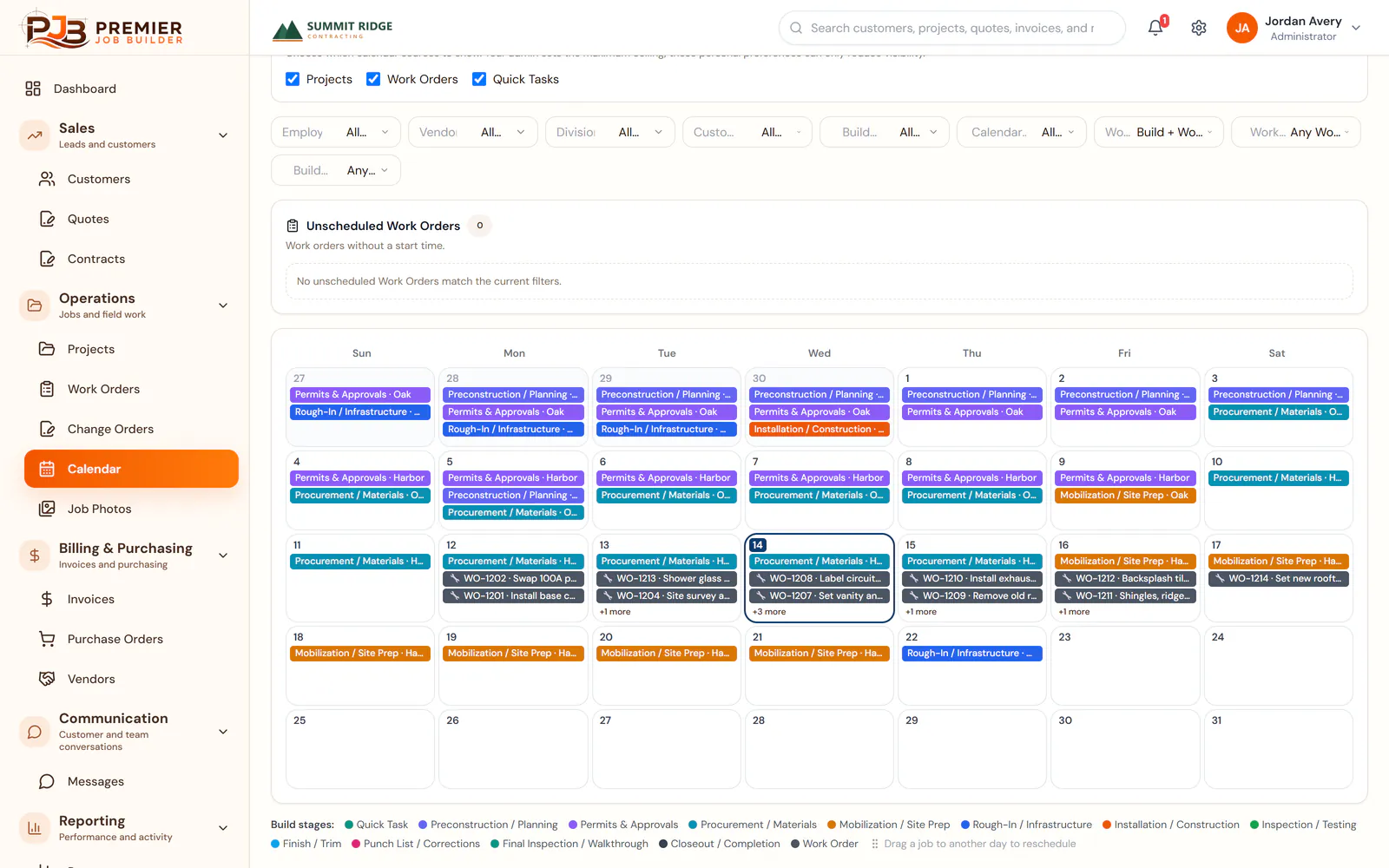Open the Vendor filter dropdown
The width and height of the screenshot is (1389, 868).
click(473, 132)
